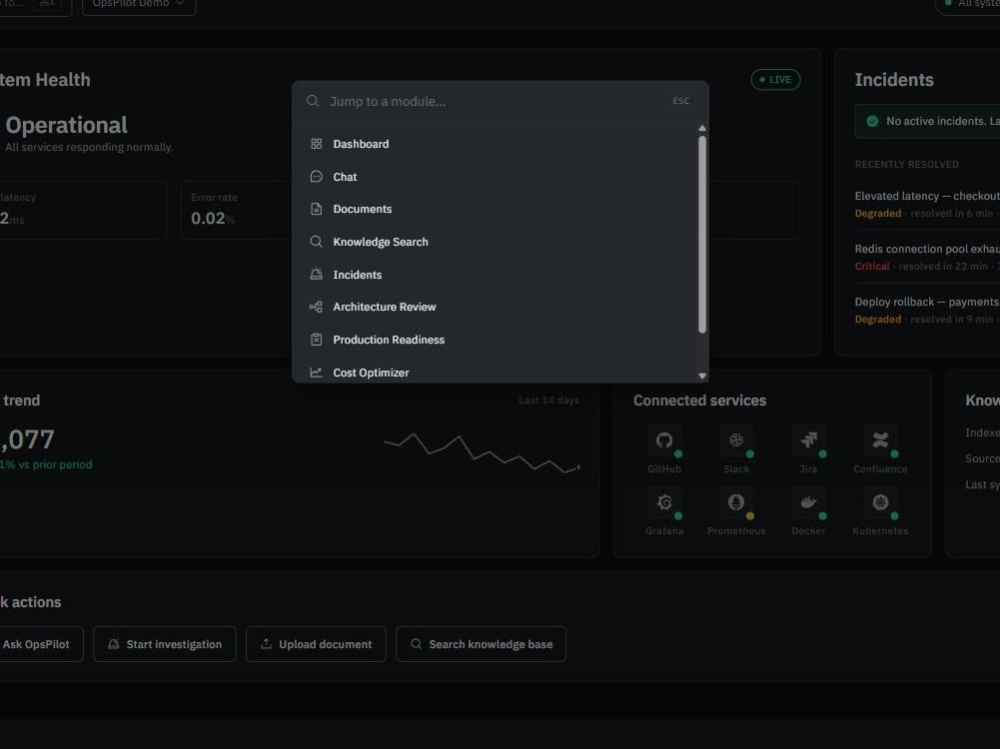Select Chat in the module list
Image resolution: width=1000 pixels, height=749 pixels.
(495, 177)
